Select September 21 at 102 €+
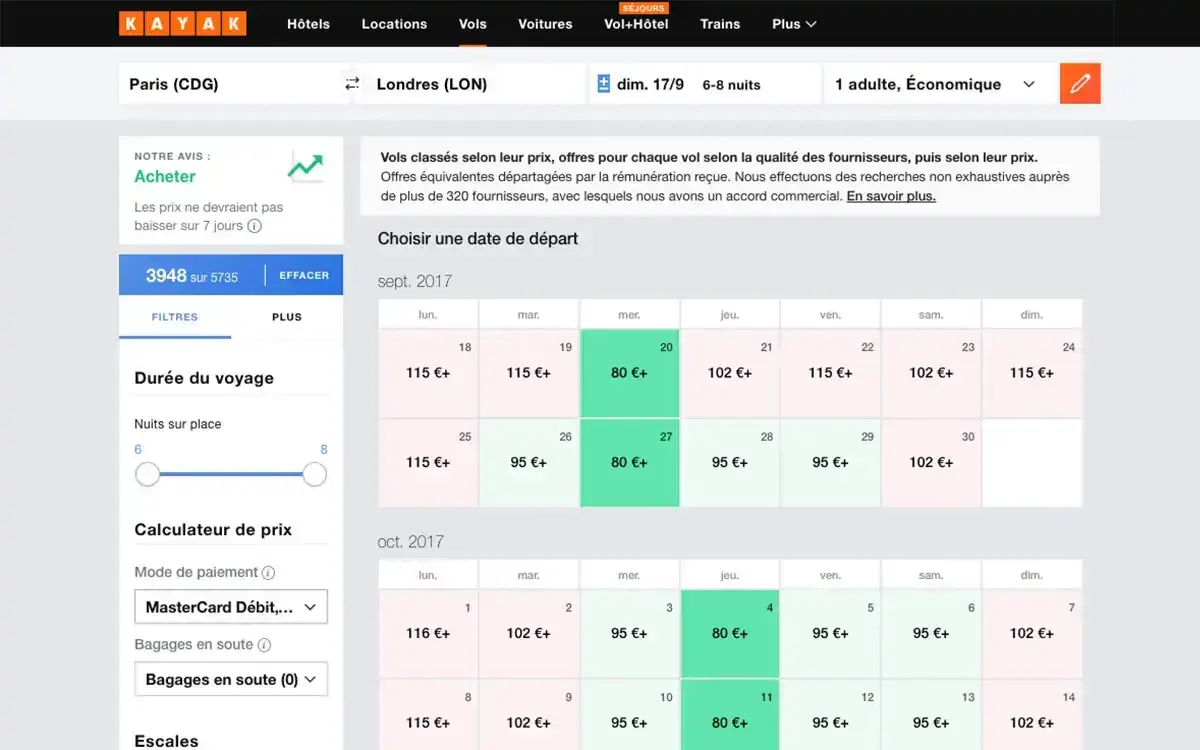This screenshot has height=750, width=1200. [730, 373]
